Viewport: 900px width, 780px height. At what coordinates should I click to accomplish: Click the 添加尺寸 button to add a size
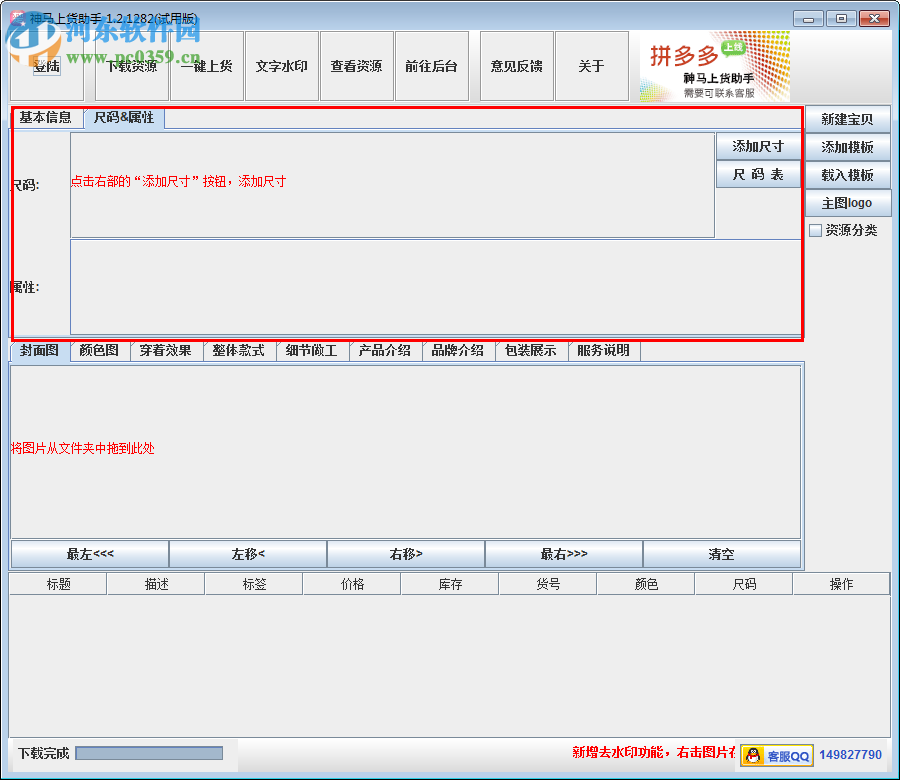[757, 146]
